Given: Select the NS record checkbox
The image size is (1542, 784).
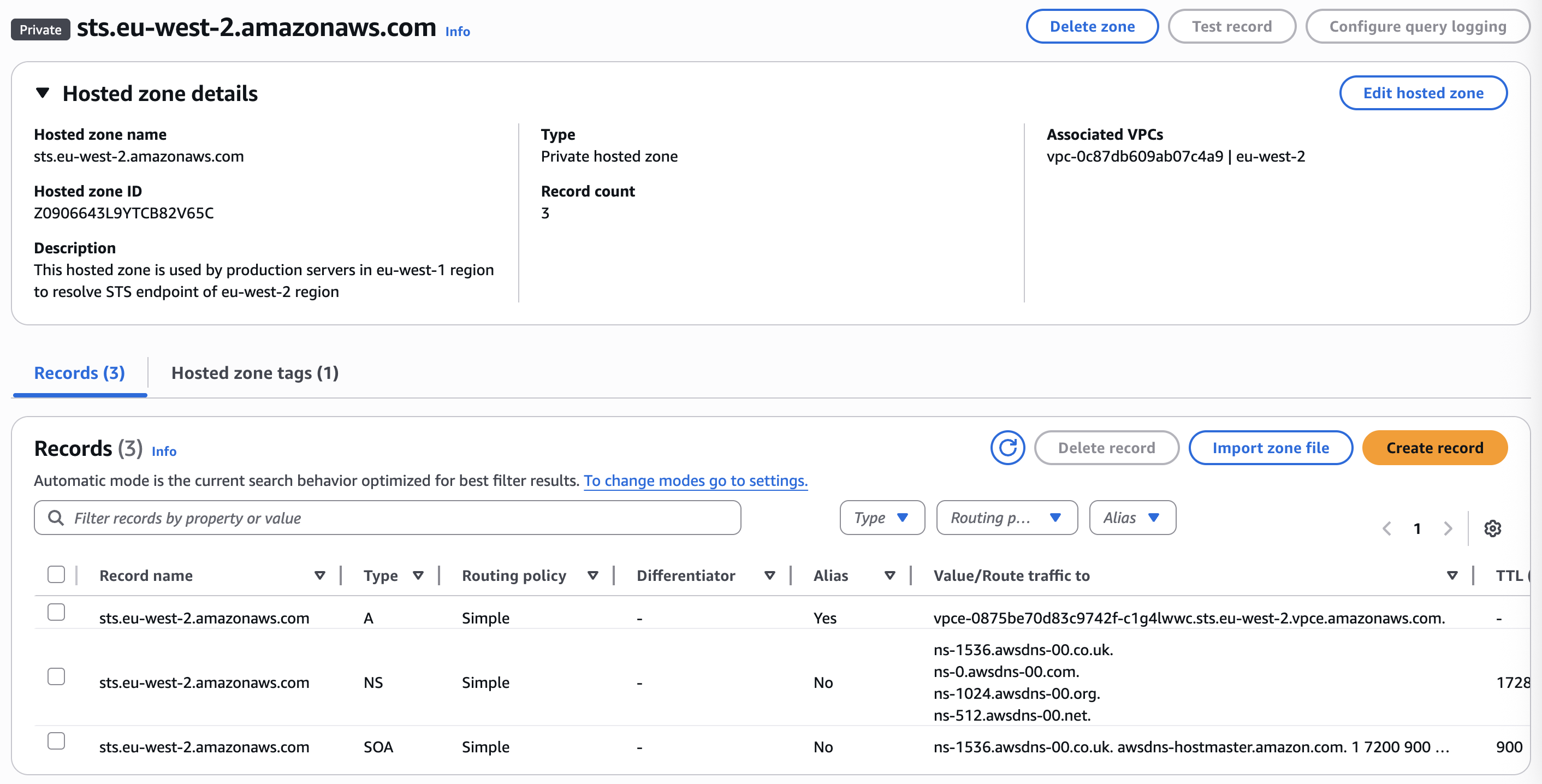Looking at the screenshot, I should [56, 676].
